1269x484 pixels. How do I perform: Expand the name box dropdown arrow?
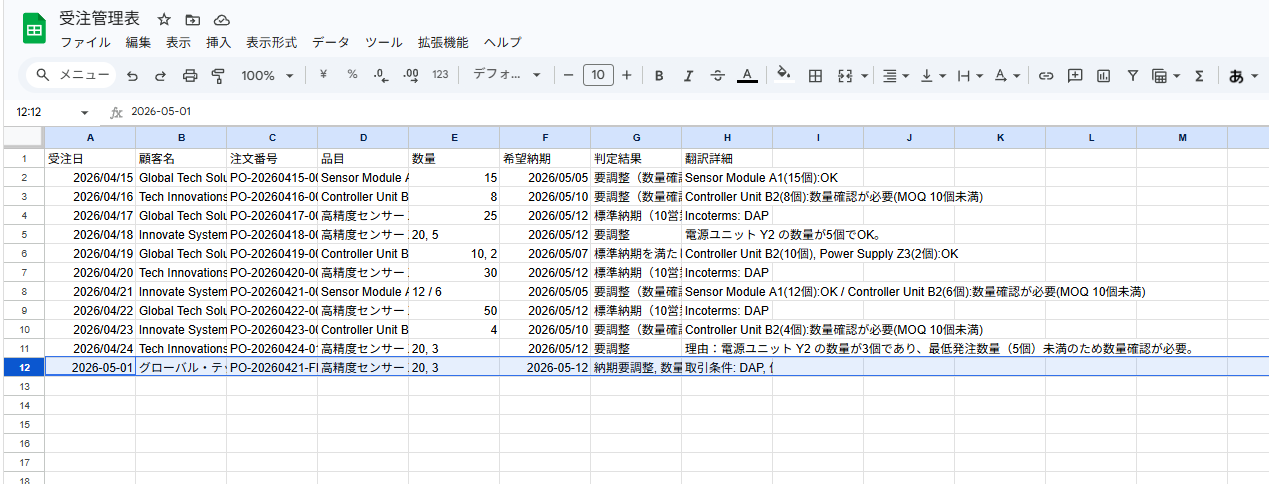[84, 113]
